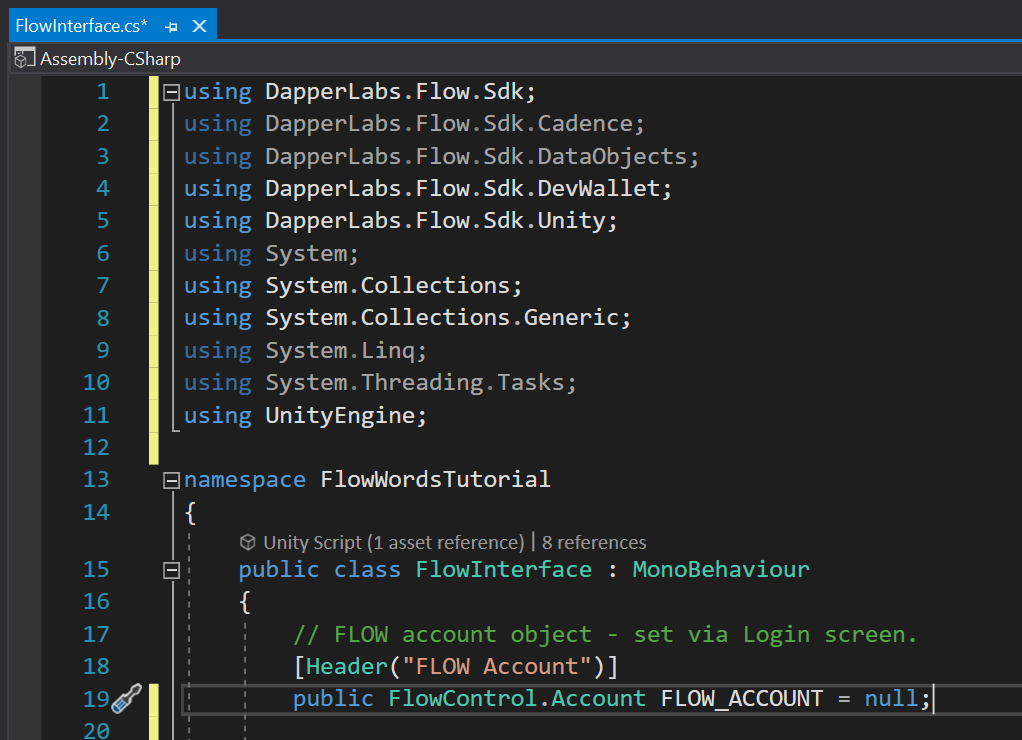Place cursor on FLOW_ACCOUNT variable name
This screenshot has width=1022, height=740.
click(742, 698)
